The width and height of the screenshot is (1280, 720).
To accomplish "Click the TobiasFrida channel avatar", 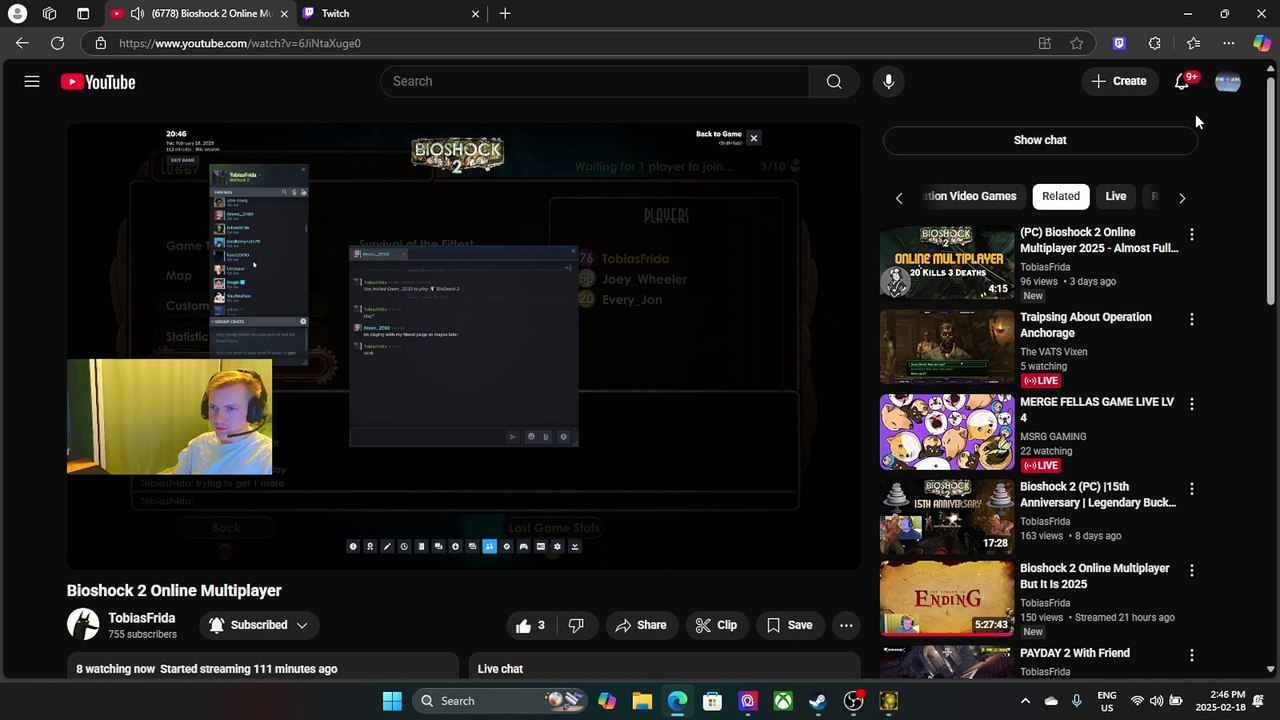I will coord(83,625).
